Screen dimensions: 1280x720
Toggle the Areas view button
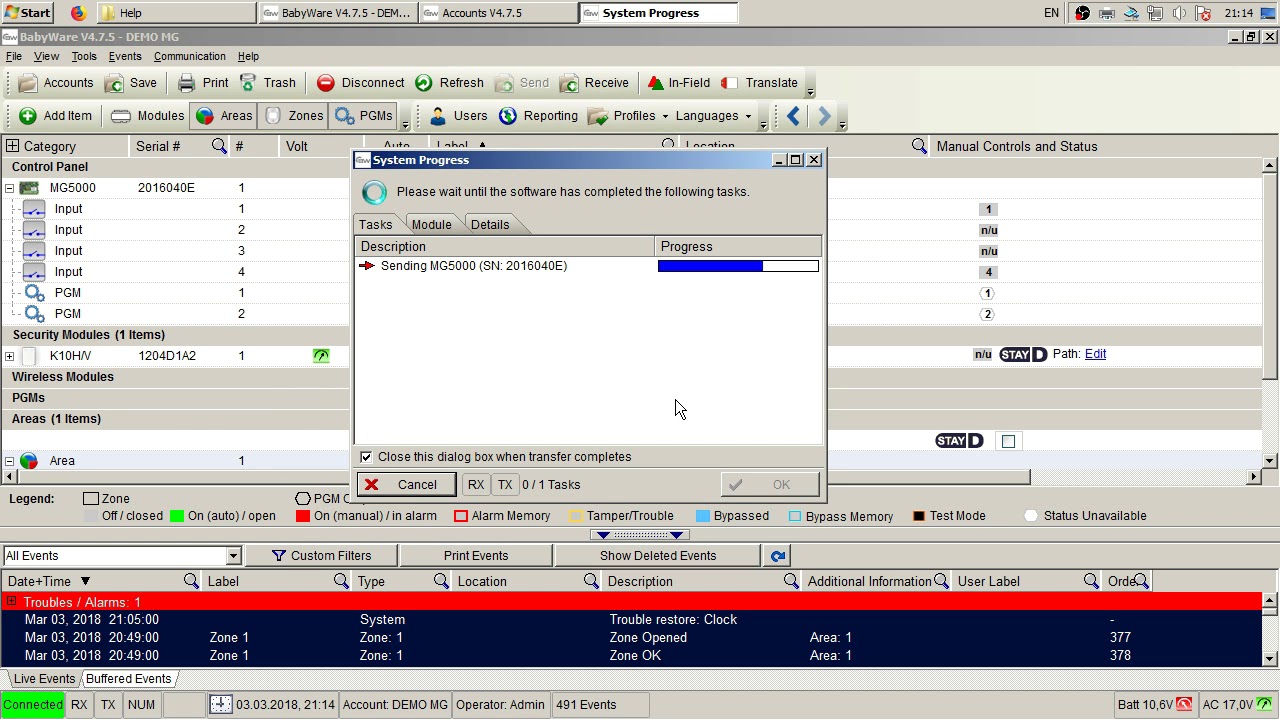click(225, 116)
